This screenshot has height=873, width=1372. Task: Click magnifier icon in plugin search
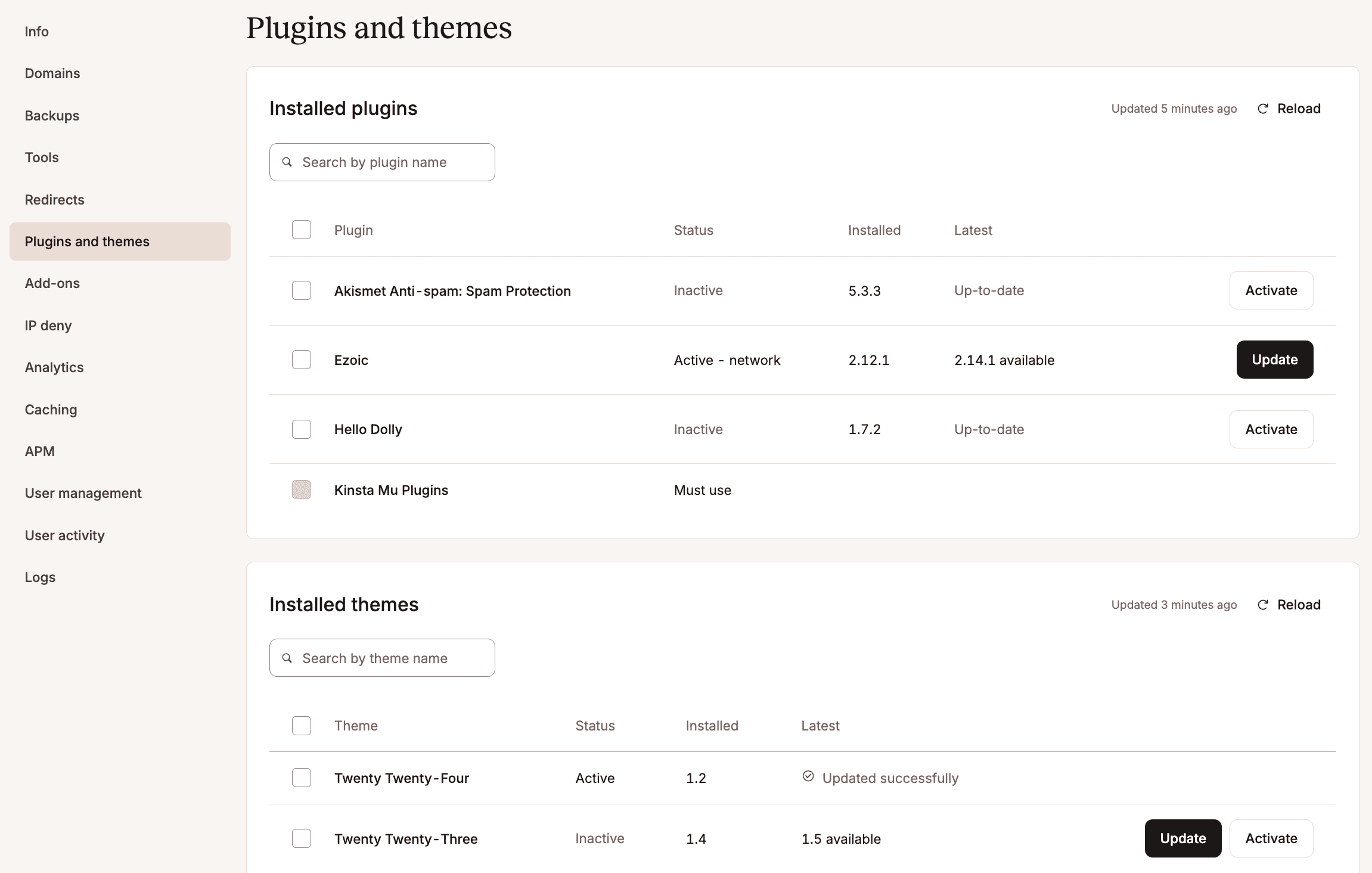coord(287,162)
